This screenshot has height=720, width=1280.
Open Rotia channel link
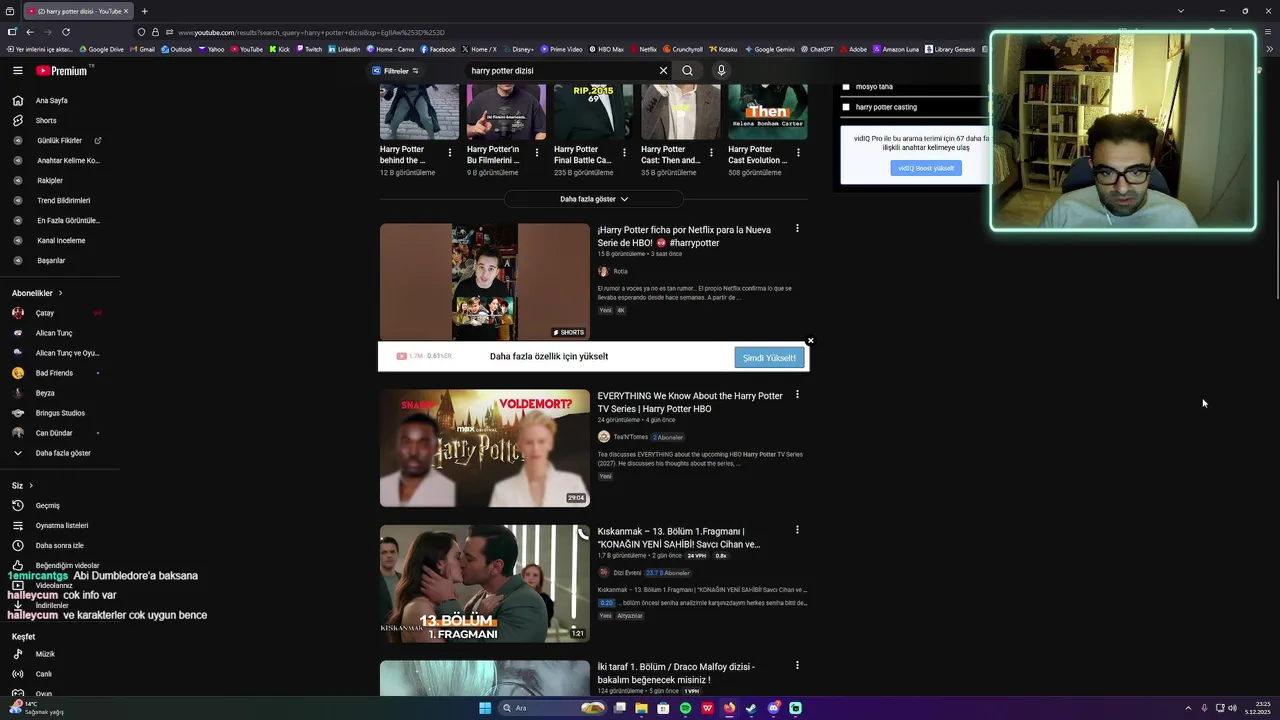coord(620,272)
